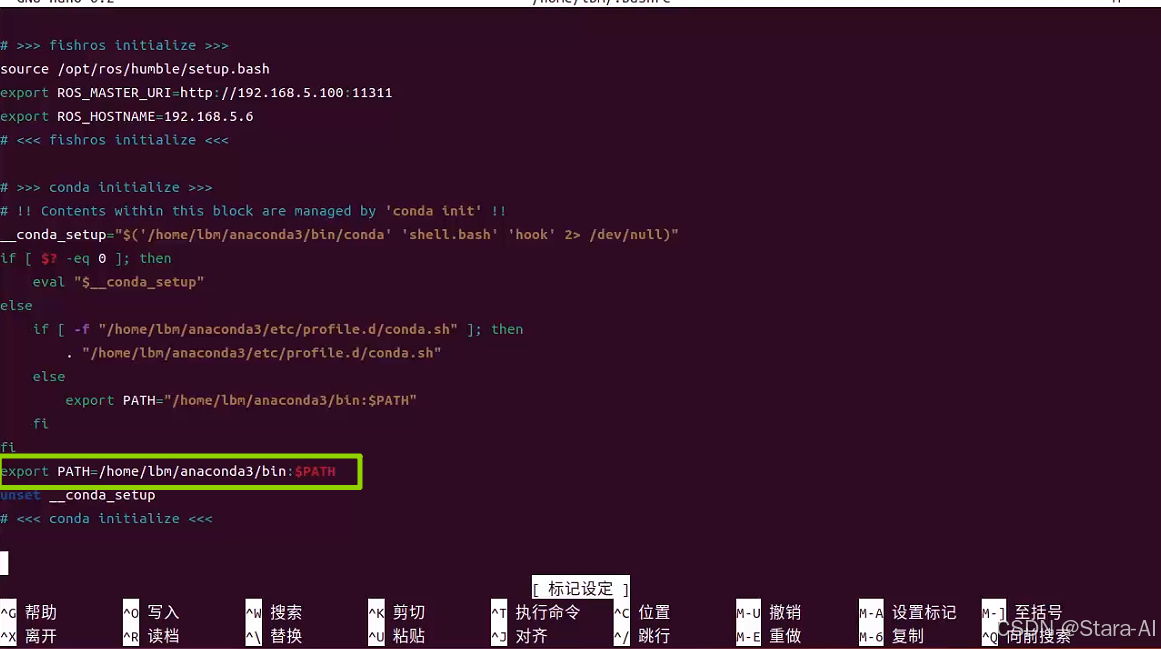Click the ^U 粘贴 paste shortcut
This screenshot has height=649, width=1161.
(x=397, y=636)
